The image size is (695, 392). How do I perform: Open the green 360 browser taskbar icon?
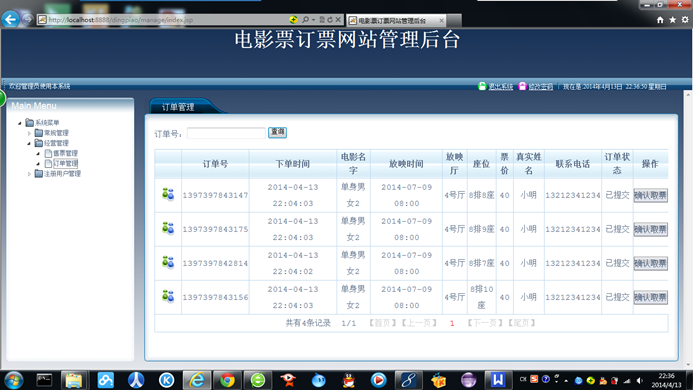[258, 380]
